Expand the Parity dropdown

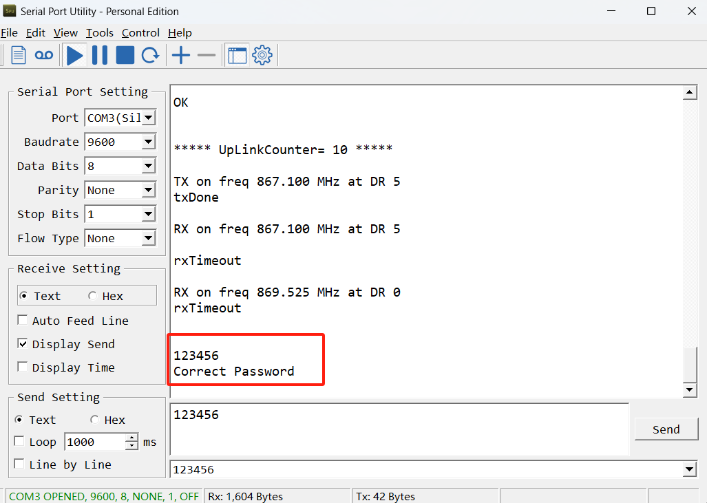pos(148,190)
